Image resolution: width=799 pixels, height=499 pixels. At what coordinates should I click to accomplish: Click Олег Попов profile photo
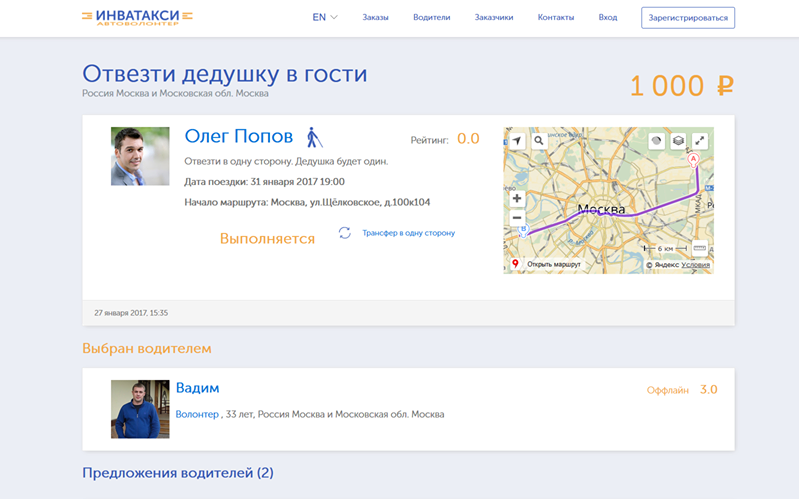(x=140, y=156)
